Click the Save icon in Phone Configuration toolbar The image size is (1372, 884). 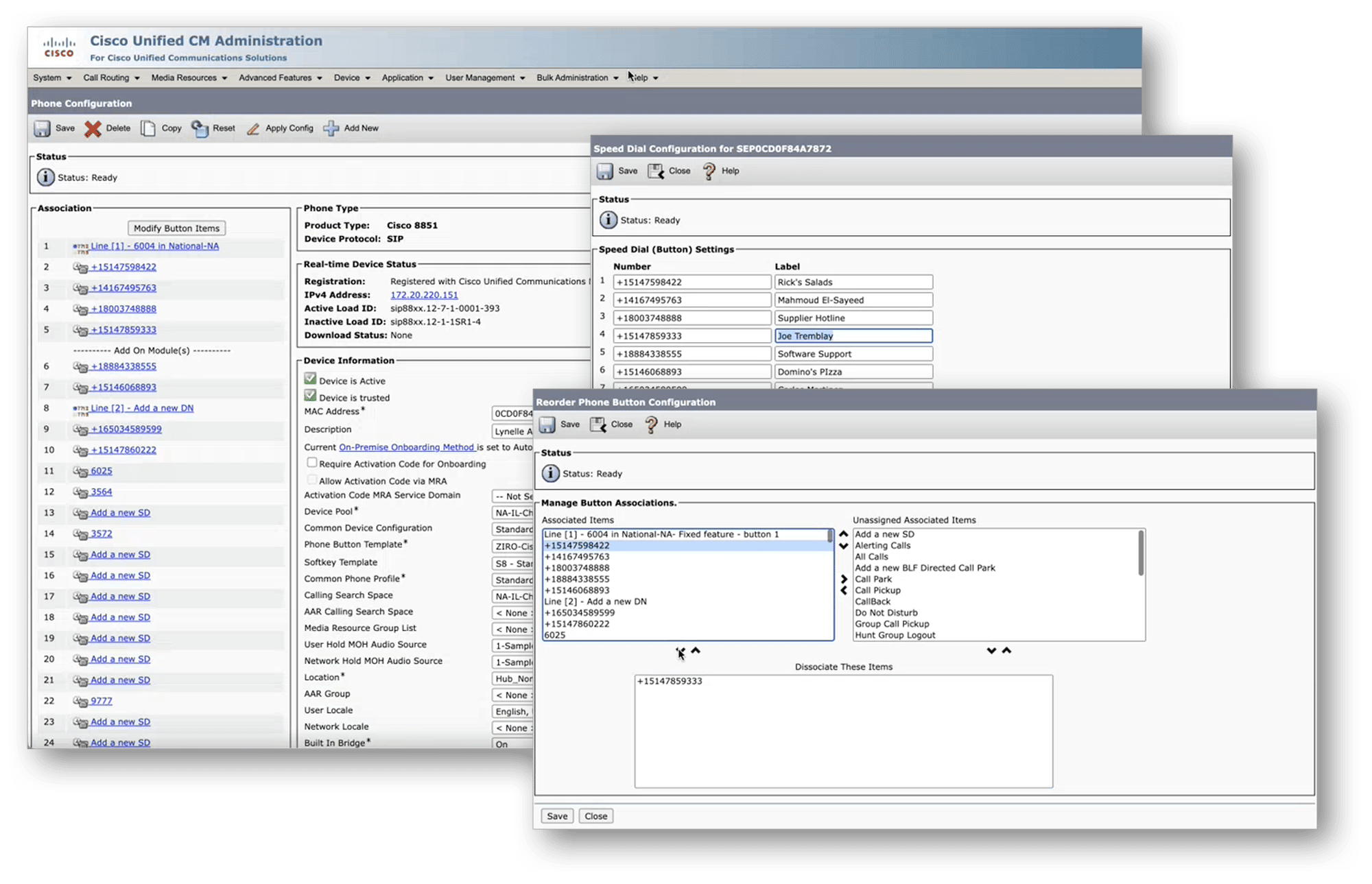click(x=43, y=128)
